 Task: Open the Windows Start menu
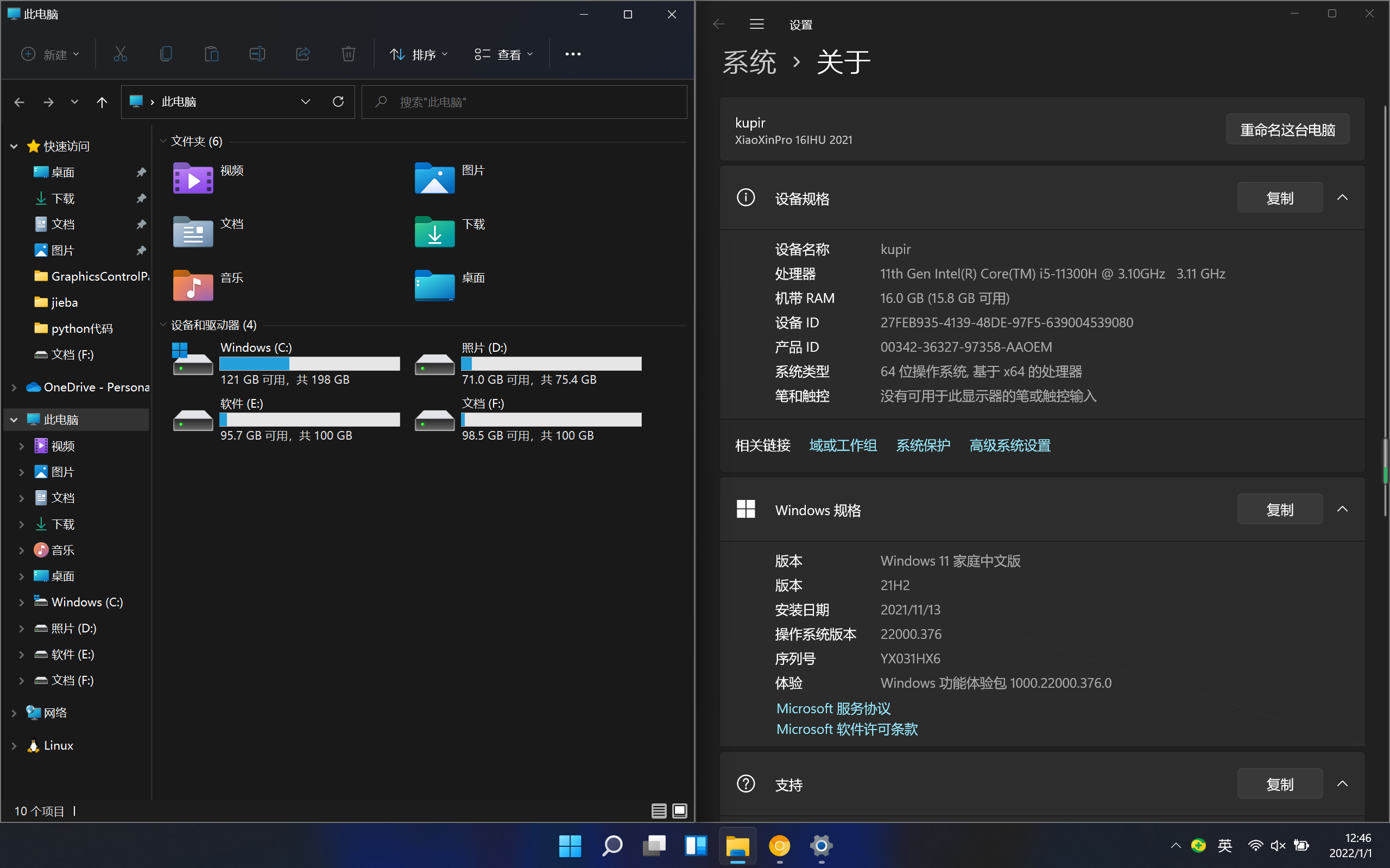pos(570,846)
